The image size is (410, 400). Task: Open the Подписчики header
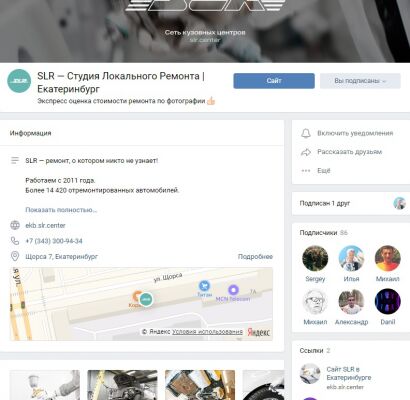(323, 233)
